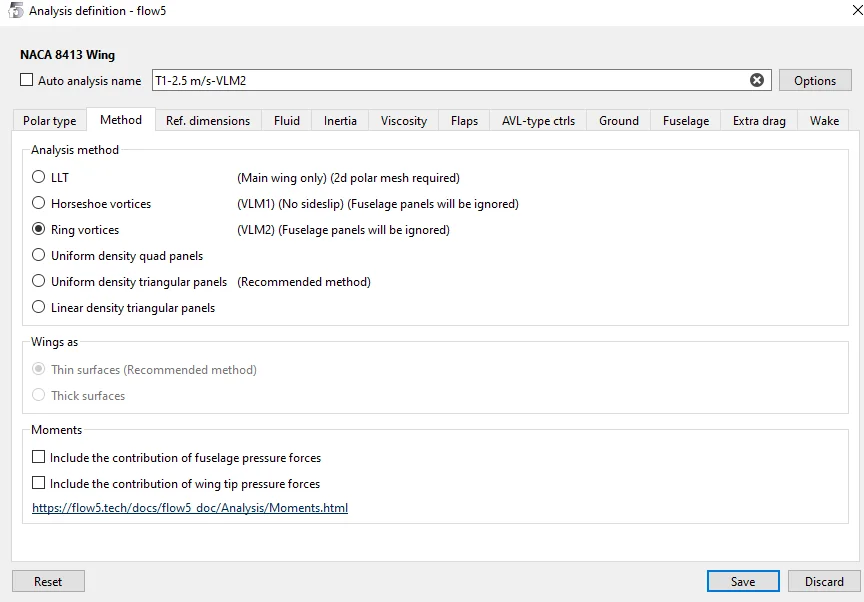Image resolution: width=864 pixels, height=602 pixels.
Task: Select the LLT analysis method
Action: 39,177
